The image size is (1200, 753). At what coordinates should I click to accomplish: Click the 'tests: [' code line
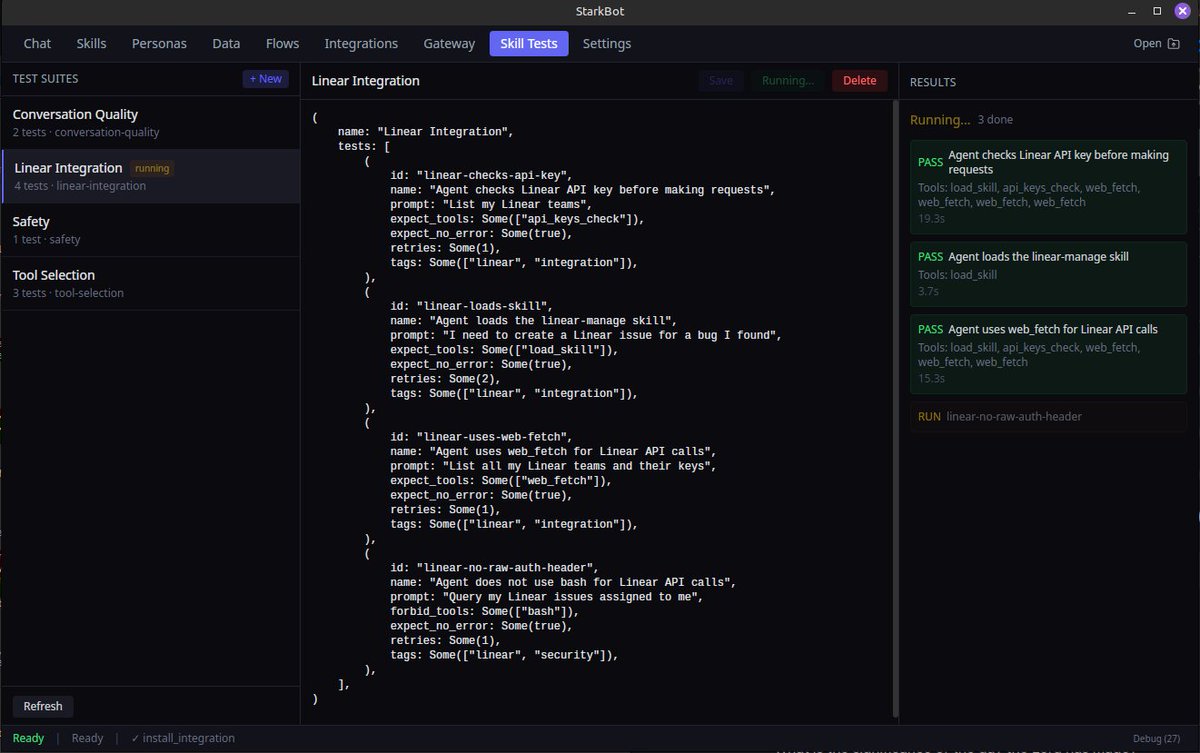pyautogui.click(x=364, y=145)
